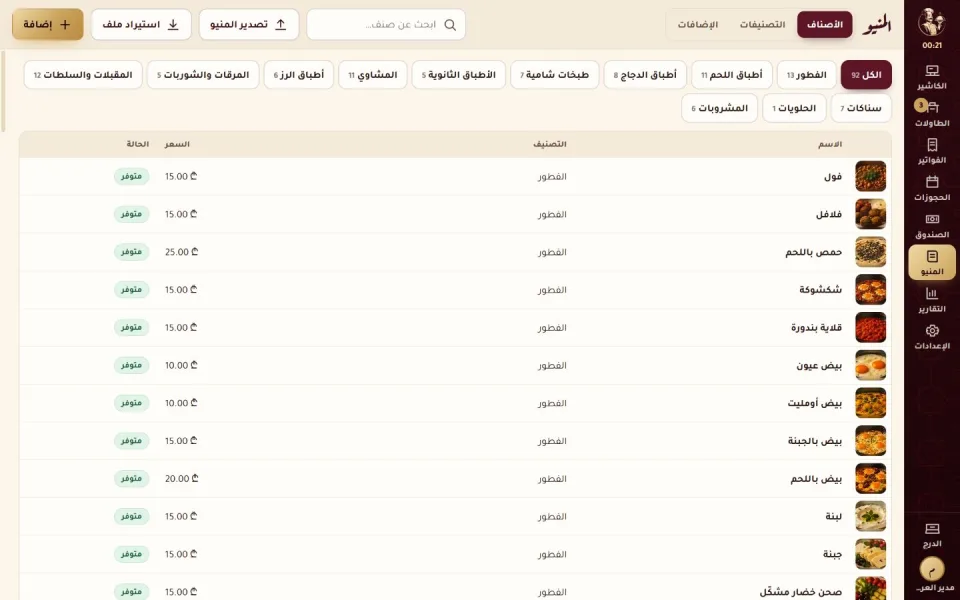This screenshot has width=960, height=600.
Task: Toggle متوفر status for قلاية بندورة
Action: tap(132, 328)
